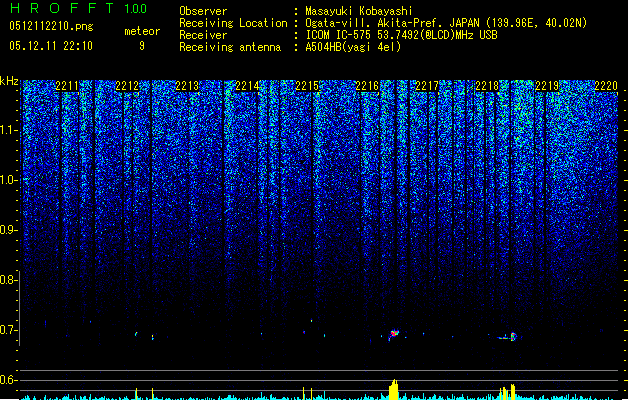The image size is (629, 400).
Task: Click the kHz axis unit label
Action: (x=9, y=81)
